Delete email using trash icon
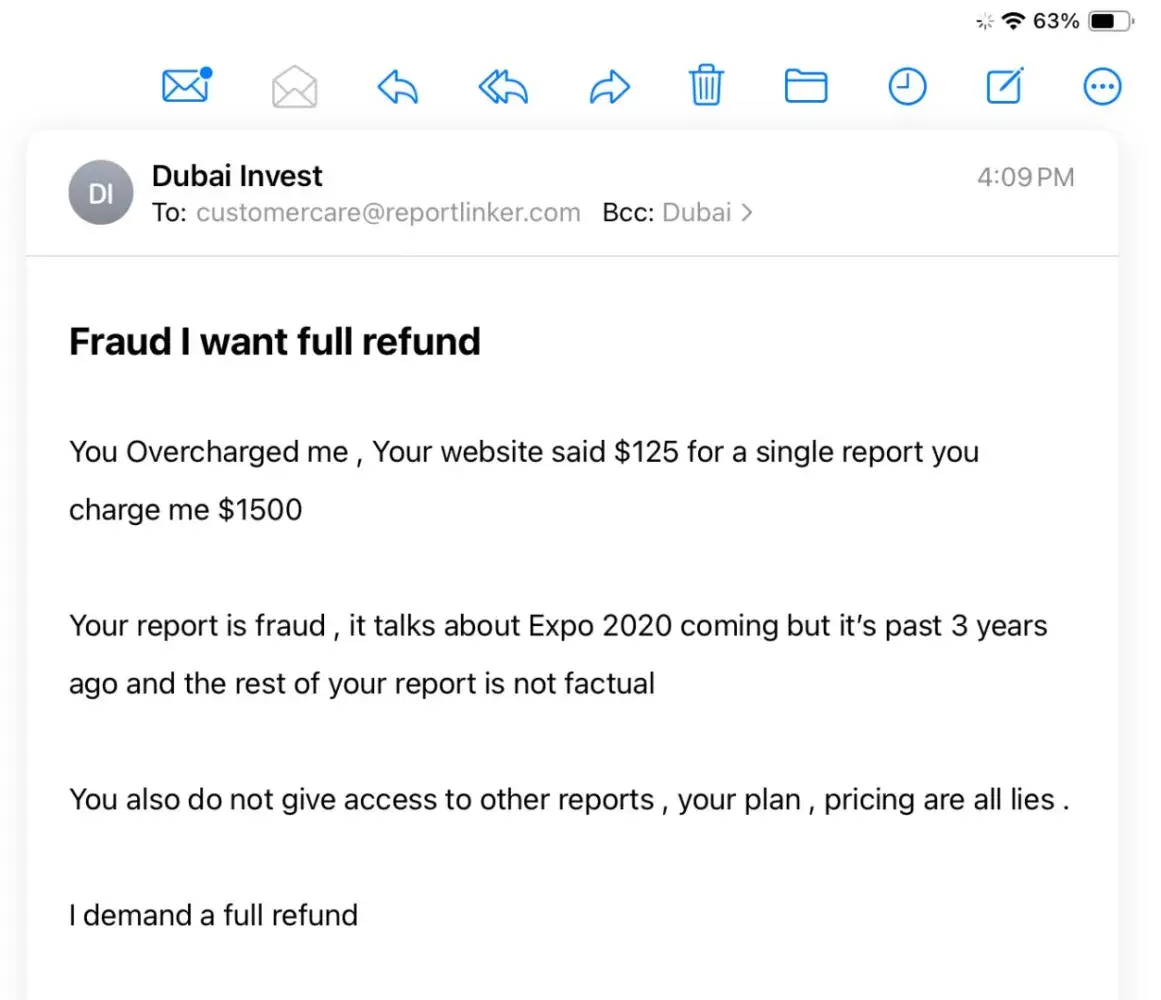This screenshot has height=1000, width=1161. (x=706, y=86)
